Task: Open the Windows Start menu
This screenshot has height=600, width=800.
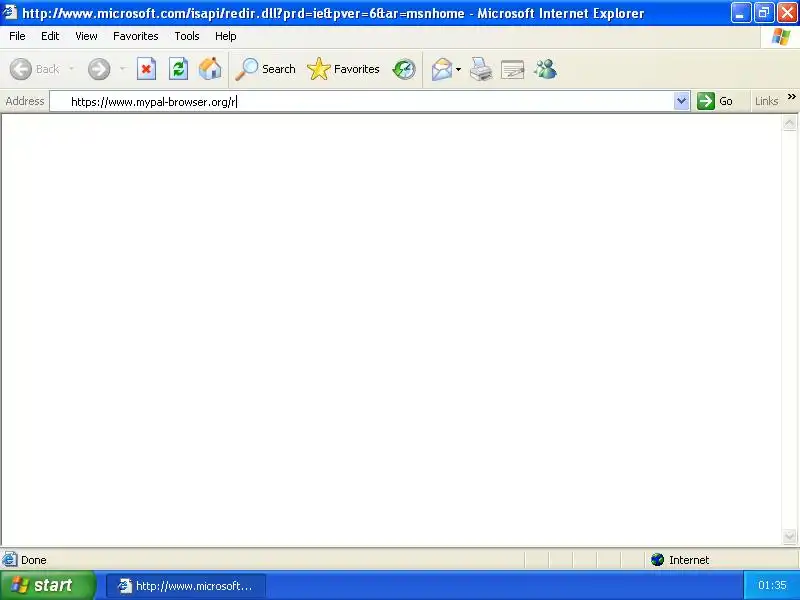Action: click(47, 585)
